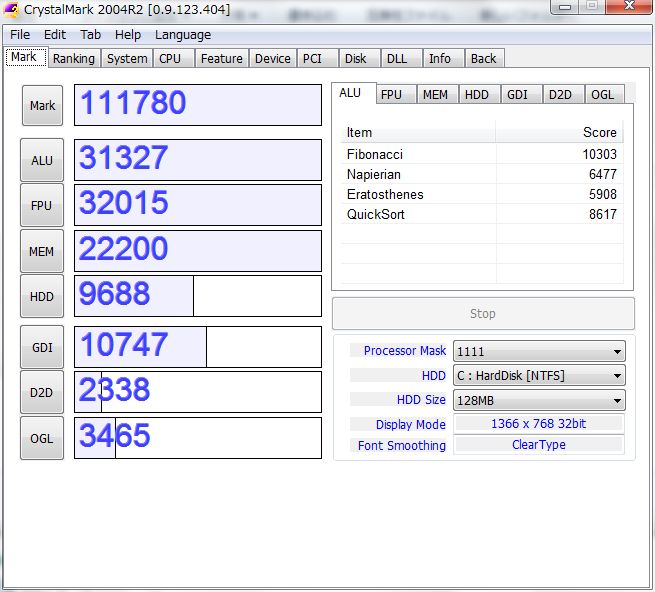
Task: Change the HDD Size dropdown value
Action: point(539,400)
